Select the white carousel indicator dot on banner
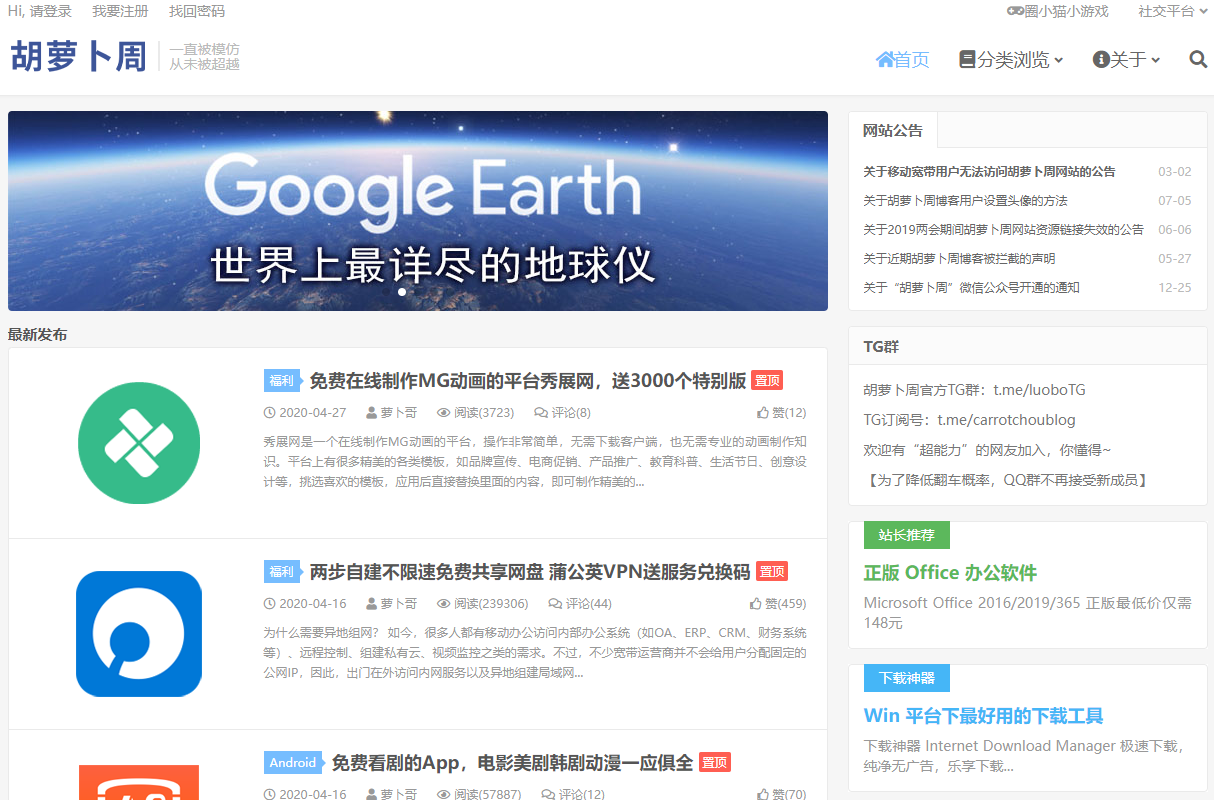The image size is (1214, 800). click(x=402, y=292)
